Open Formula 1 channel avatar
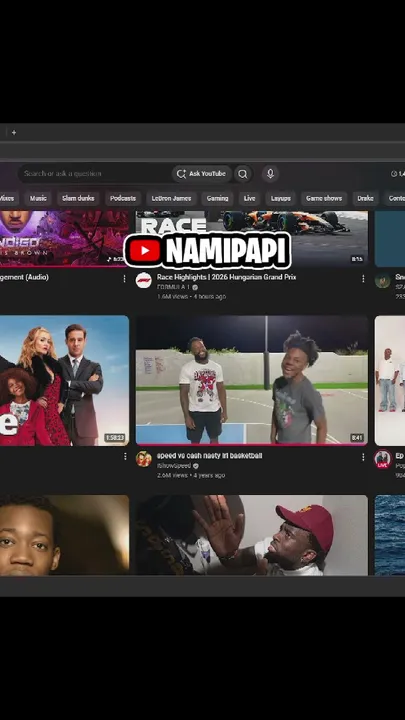 click(144, 280)
